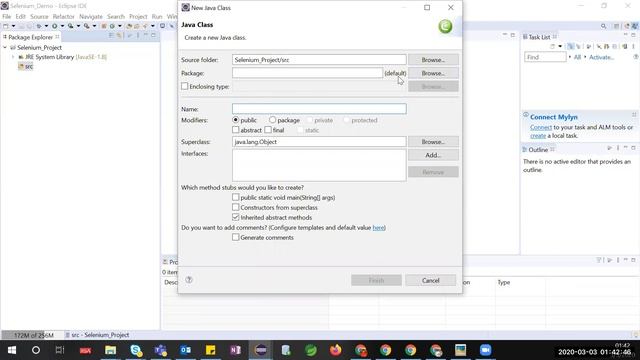The height and width of the screenshot is (360, 640).
Task: Select the Task List tab
Action: [x=539, y=37]
